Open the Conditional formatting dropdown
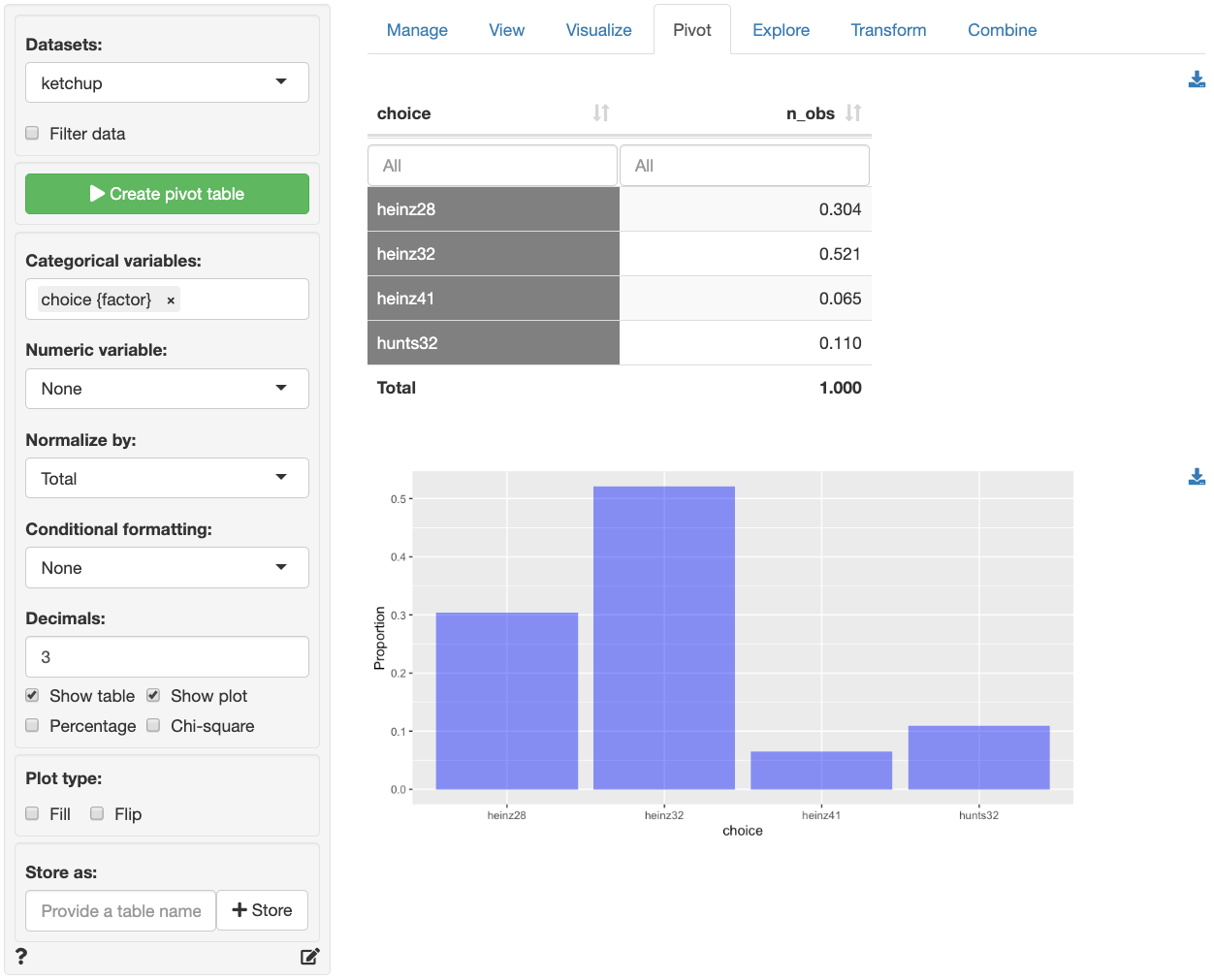This screenshot has width=1214, height=980. tap(167, 568)
